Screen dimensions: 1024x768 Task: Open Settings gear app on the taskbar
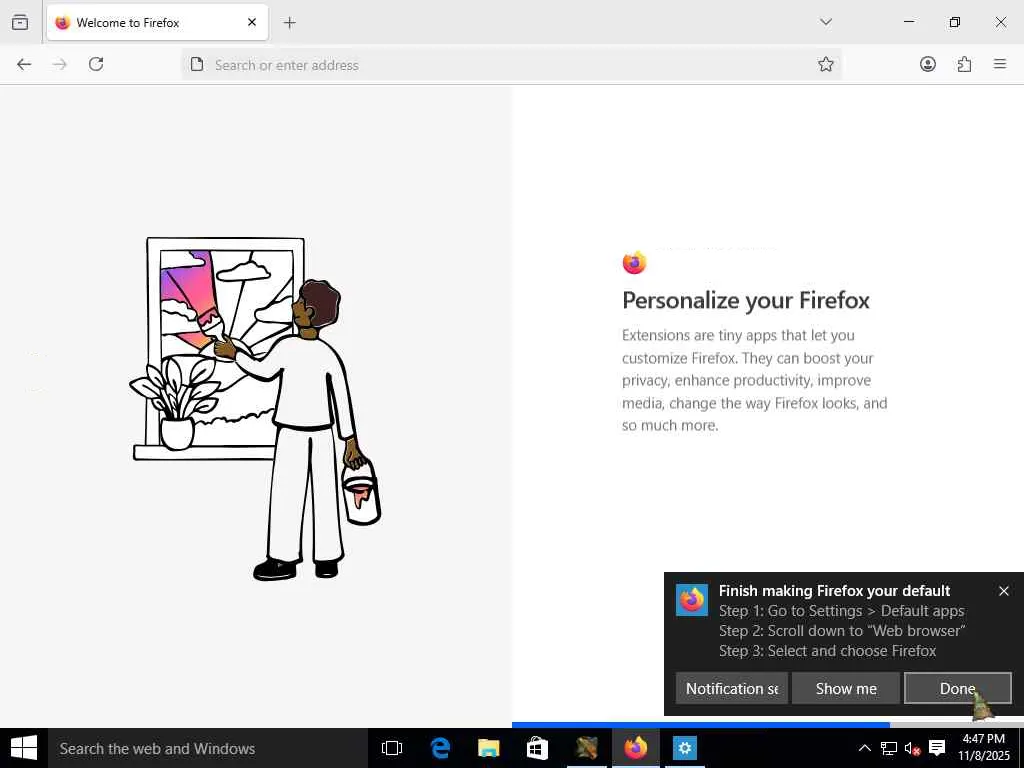pos(684,748)
